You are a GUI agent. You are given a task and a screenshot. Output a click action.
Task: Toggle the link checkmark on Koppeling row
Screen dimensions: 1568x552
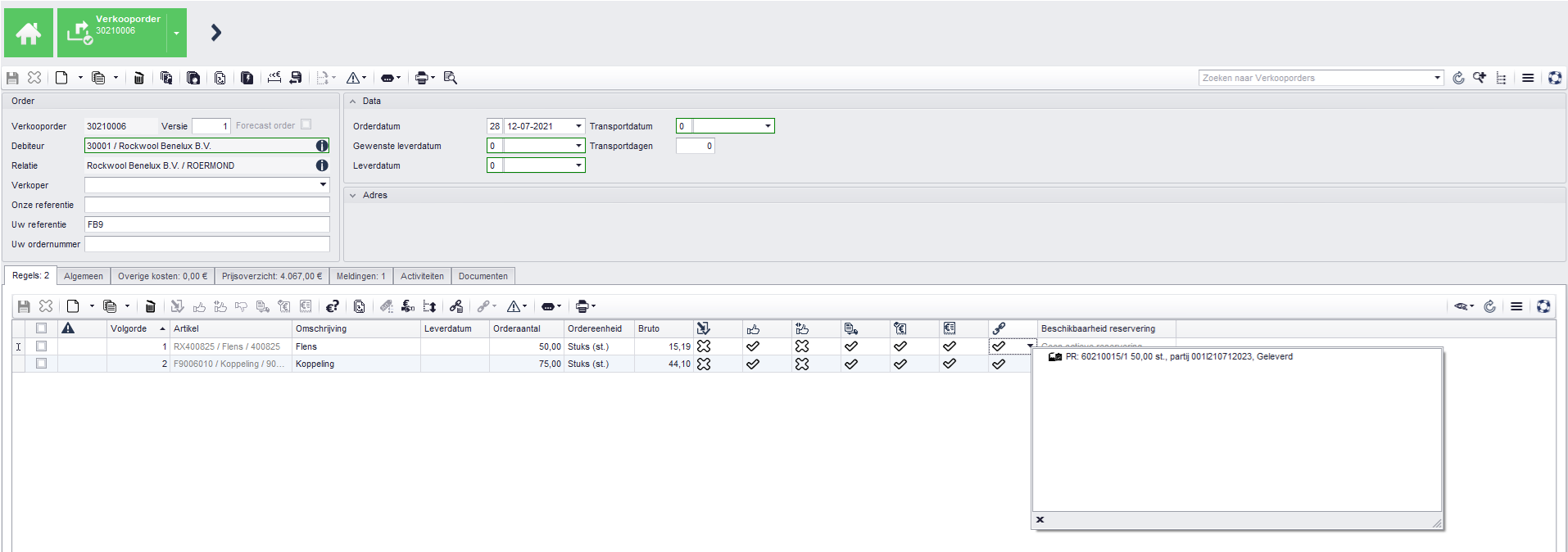[x=999, y=364]
